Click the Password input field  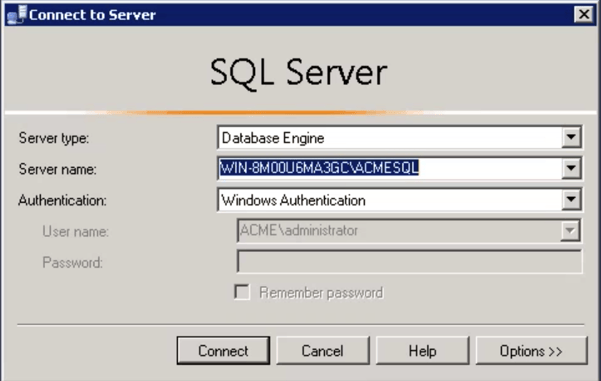(x=409, y=261)
